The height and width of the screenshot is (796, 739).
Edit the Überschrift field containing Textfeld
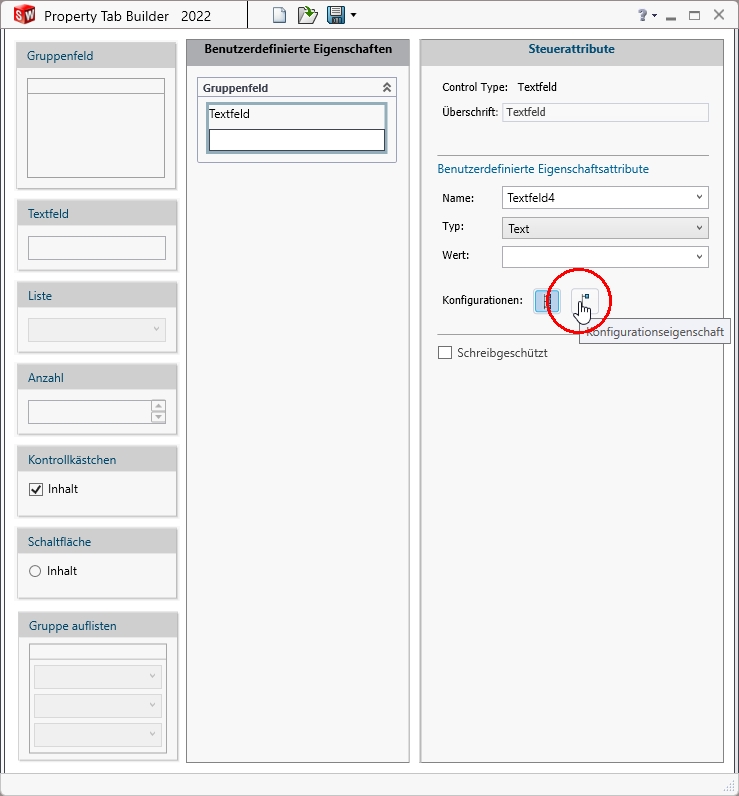(x=605, y=112)
